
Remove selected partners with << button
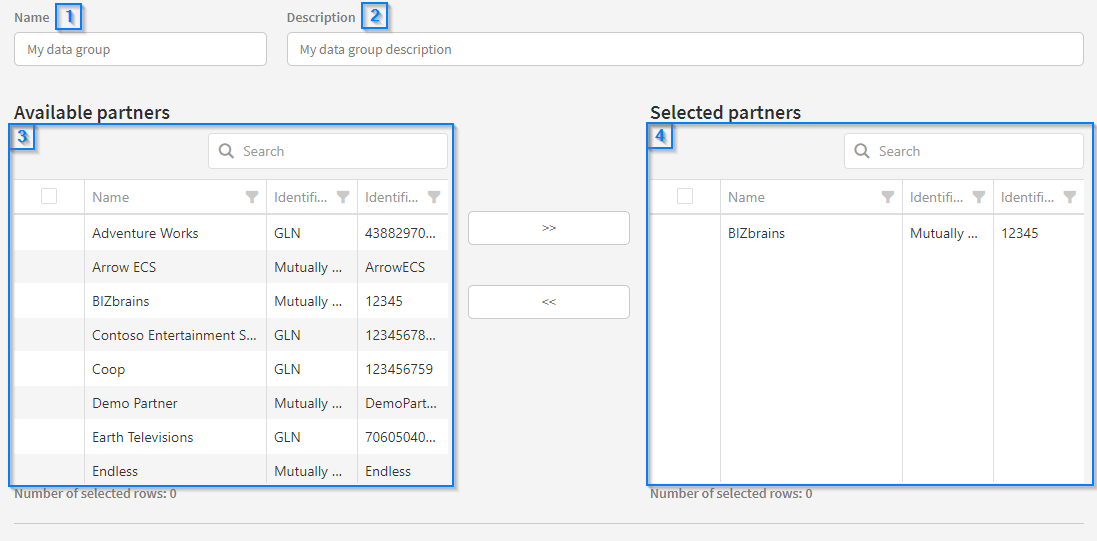click(549, 302)
